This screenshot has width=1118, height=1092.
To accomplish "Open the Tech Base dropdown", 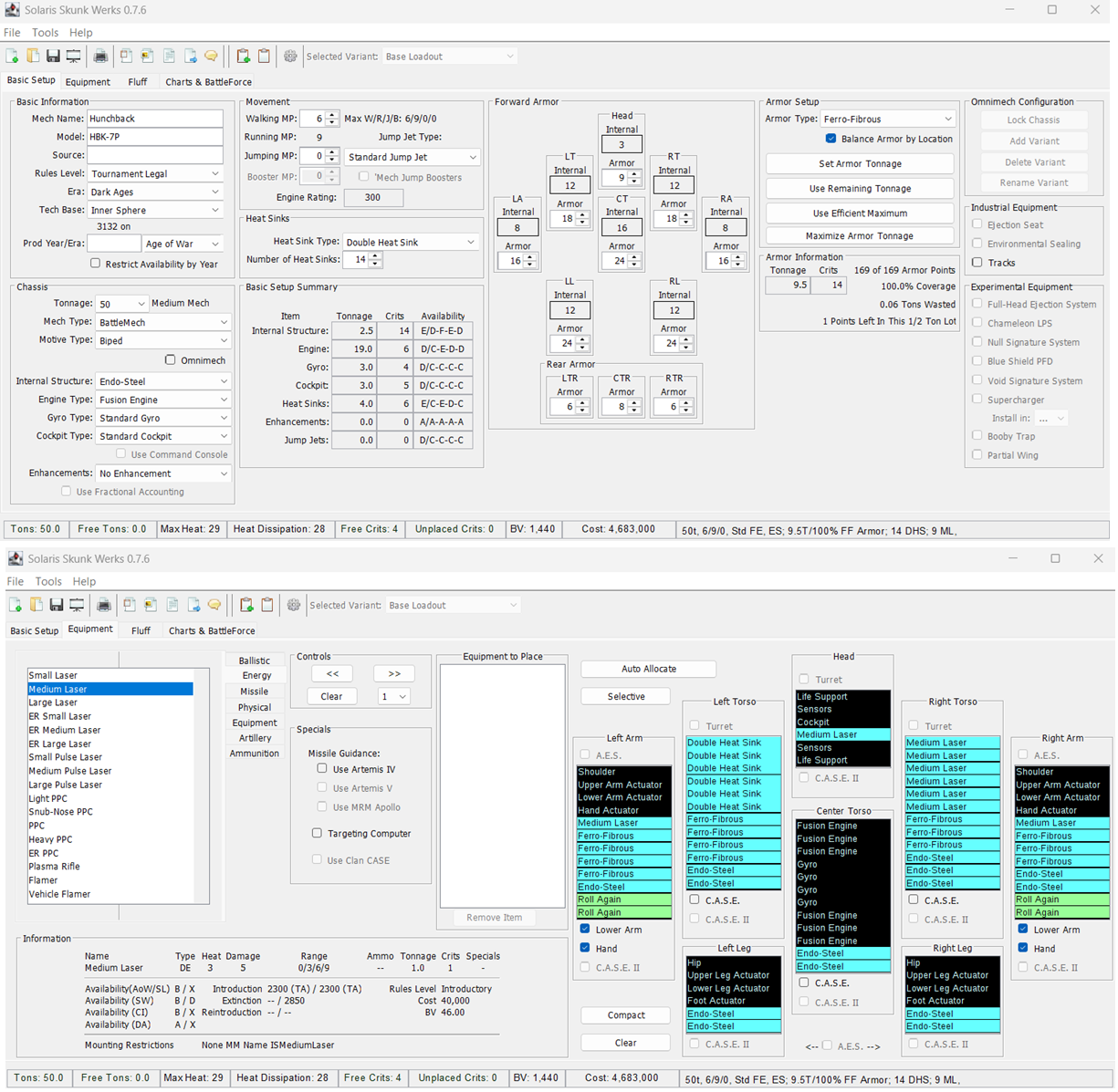I will 155,210.
